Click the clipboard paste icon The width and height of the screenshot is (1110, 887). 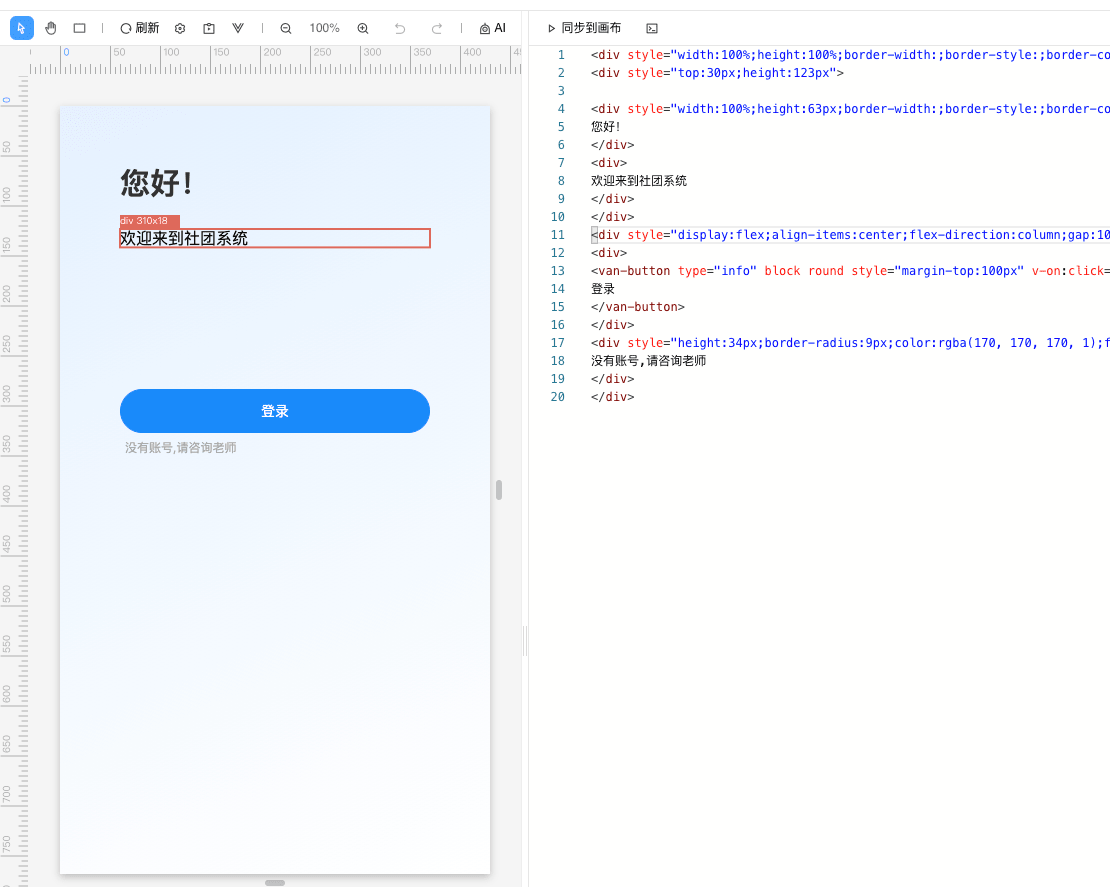tap(209, 28)
